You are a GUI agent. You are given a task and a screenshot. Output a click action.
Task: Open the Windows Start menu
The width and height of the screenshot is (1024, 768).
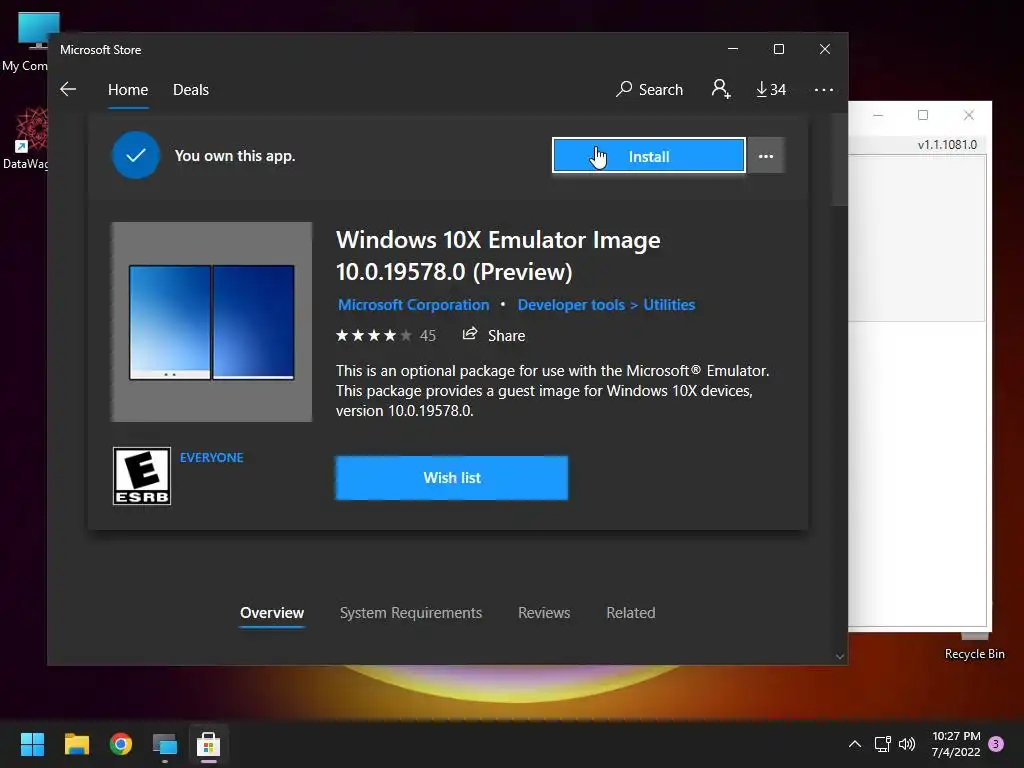[32, 744]
